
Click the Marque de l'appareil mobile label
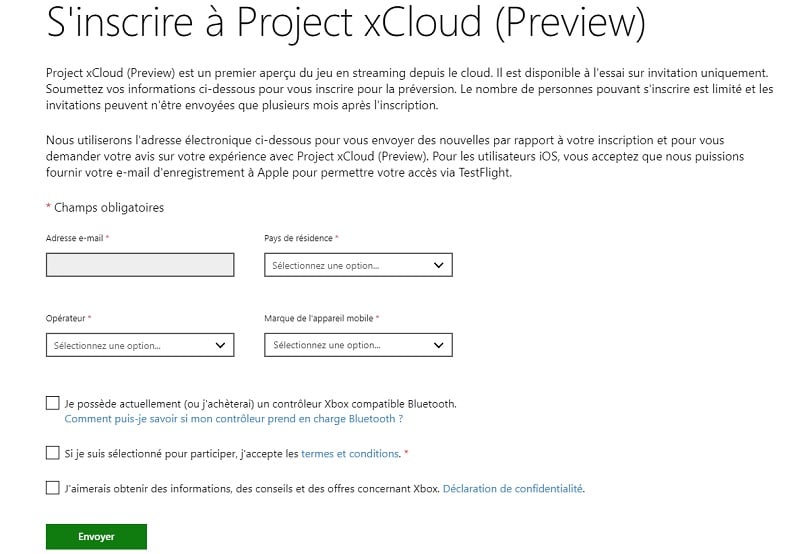click(x=318, y=318)
